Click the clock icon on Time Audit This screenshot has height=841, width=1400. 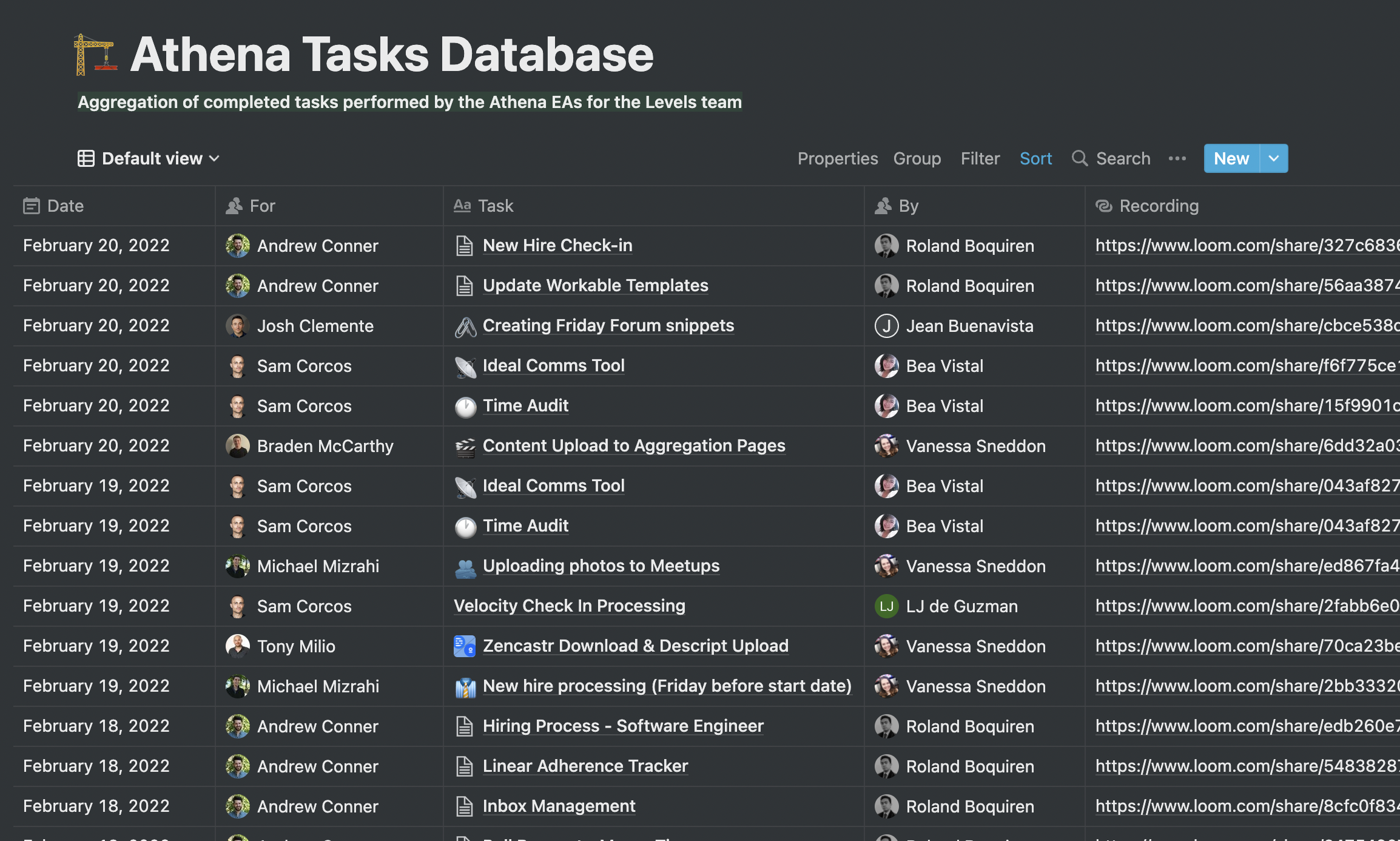(x=465, y=406)
